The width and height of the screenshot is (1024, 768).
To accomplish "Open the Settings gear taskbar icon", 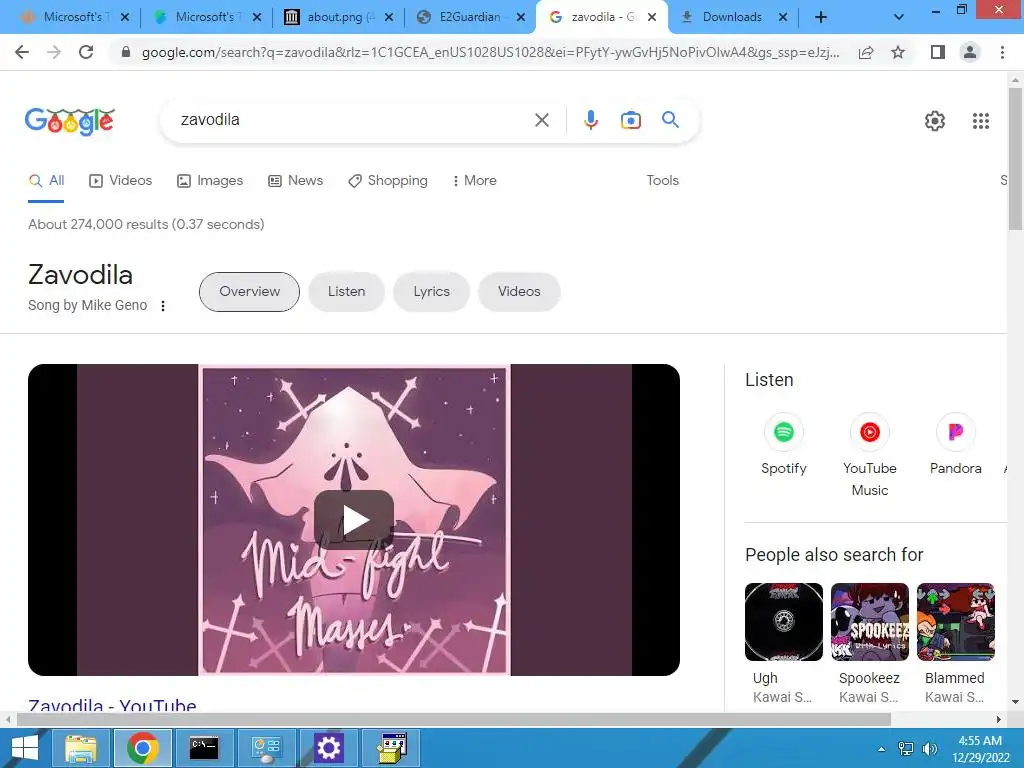I will [328, 748].
